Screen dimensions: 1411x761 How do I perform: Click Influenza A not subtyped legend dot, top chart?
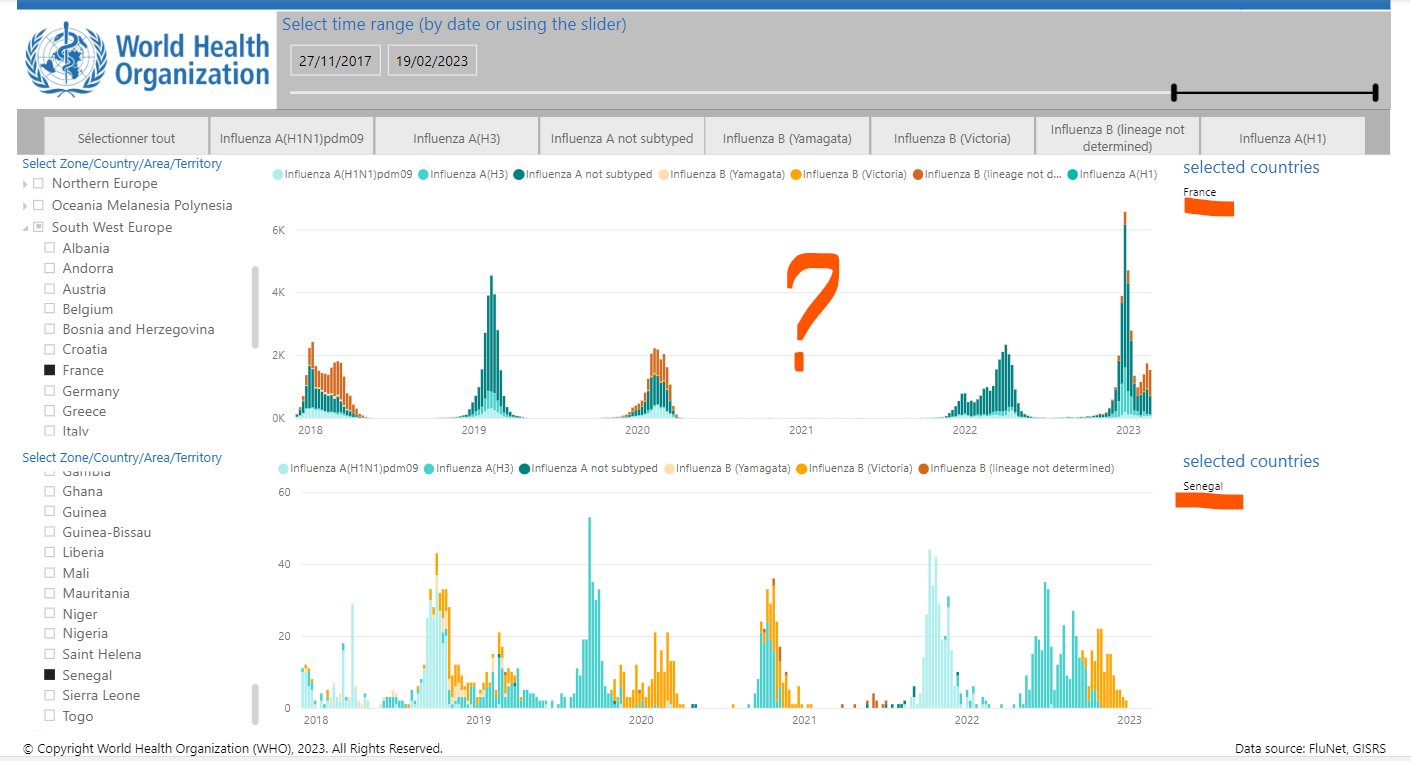(x=519, y=174)
